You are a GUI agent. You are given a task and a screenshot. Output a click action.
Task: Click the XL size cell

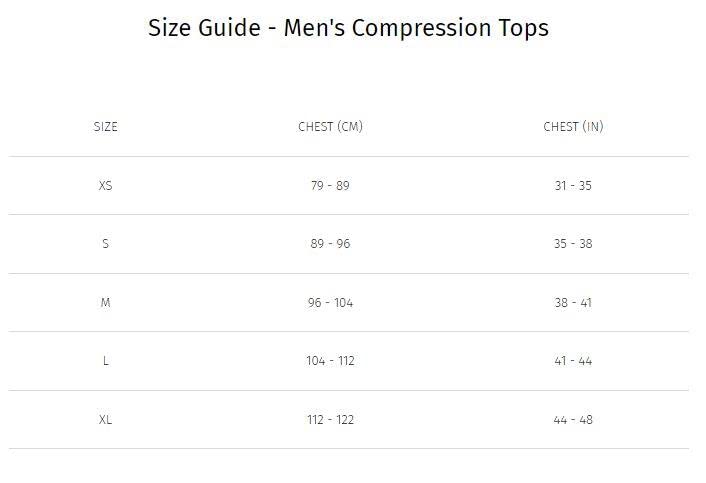pos(106,420)
